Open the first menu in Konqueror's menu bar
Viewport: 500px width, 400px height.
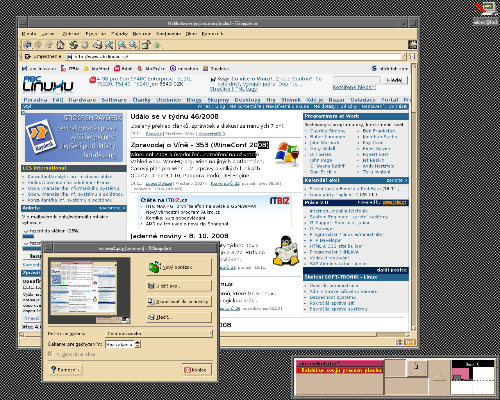click(x=29, y=34)
